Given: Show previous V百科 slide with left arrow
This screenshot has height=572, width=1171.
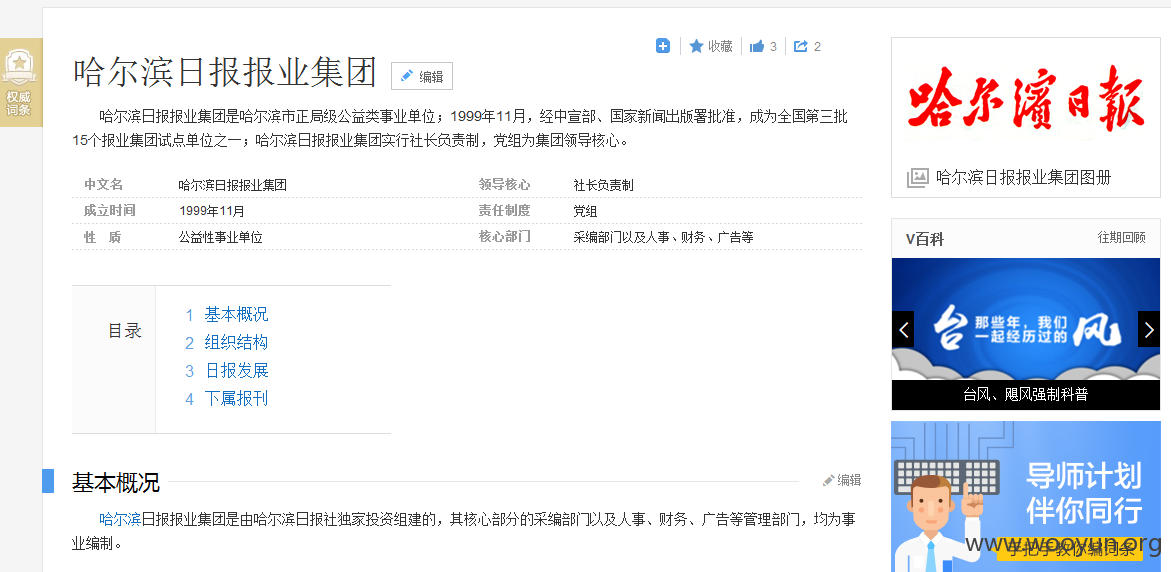Looking at the screenshot, I should click(x=904, y=329).
